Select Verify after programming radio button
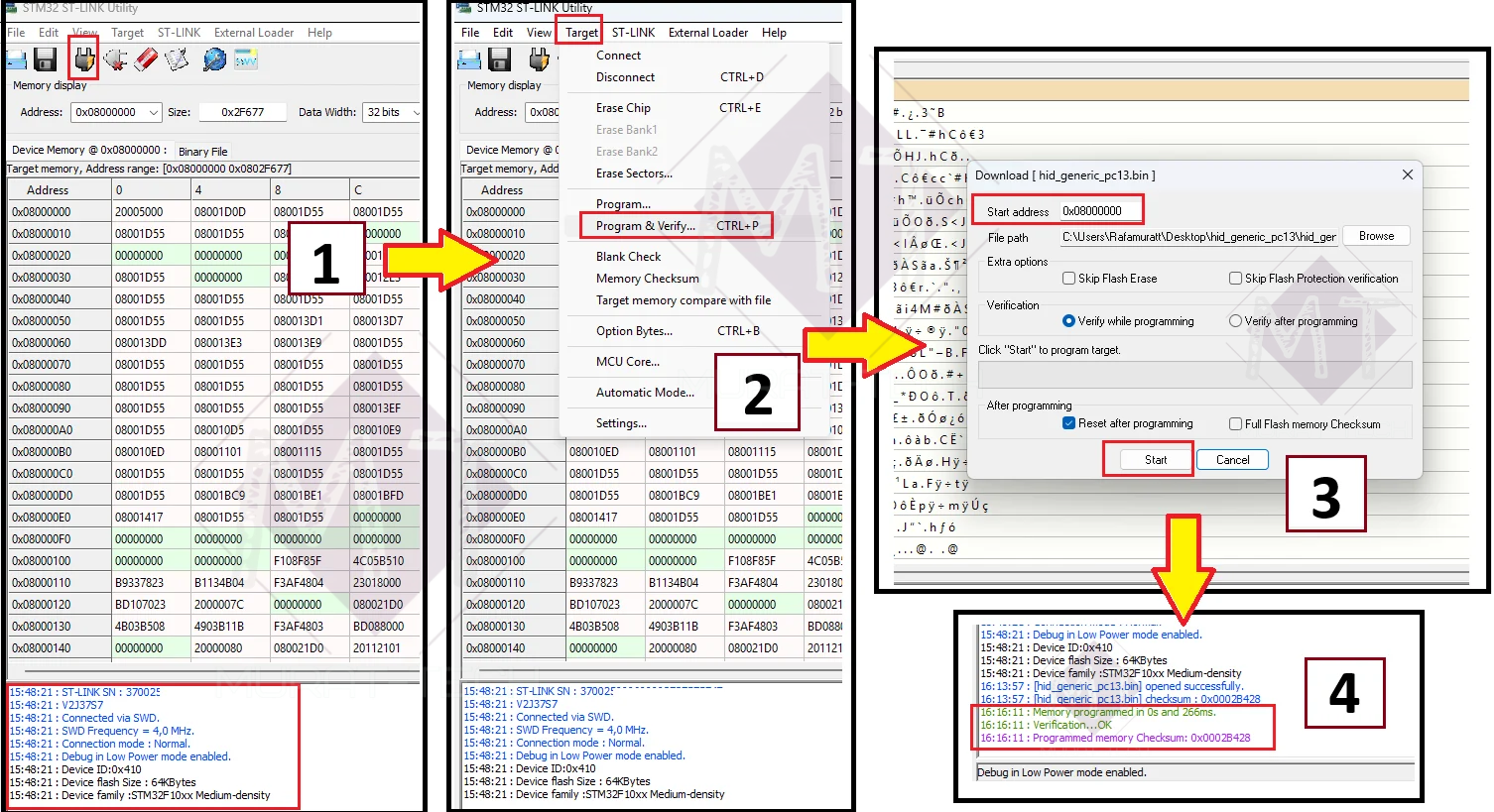The width and height of the screenshot is (1494, 812). pyautogui.click(x=1235, y=321)
